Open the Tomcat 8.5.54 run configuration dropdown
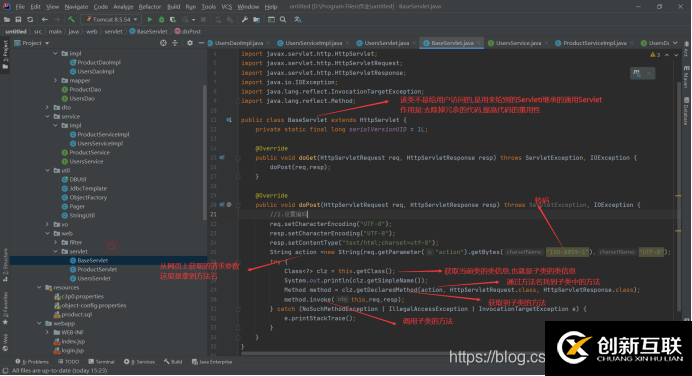The width and height of the screenshot is (692, 376). tap(111, 19)
